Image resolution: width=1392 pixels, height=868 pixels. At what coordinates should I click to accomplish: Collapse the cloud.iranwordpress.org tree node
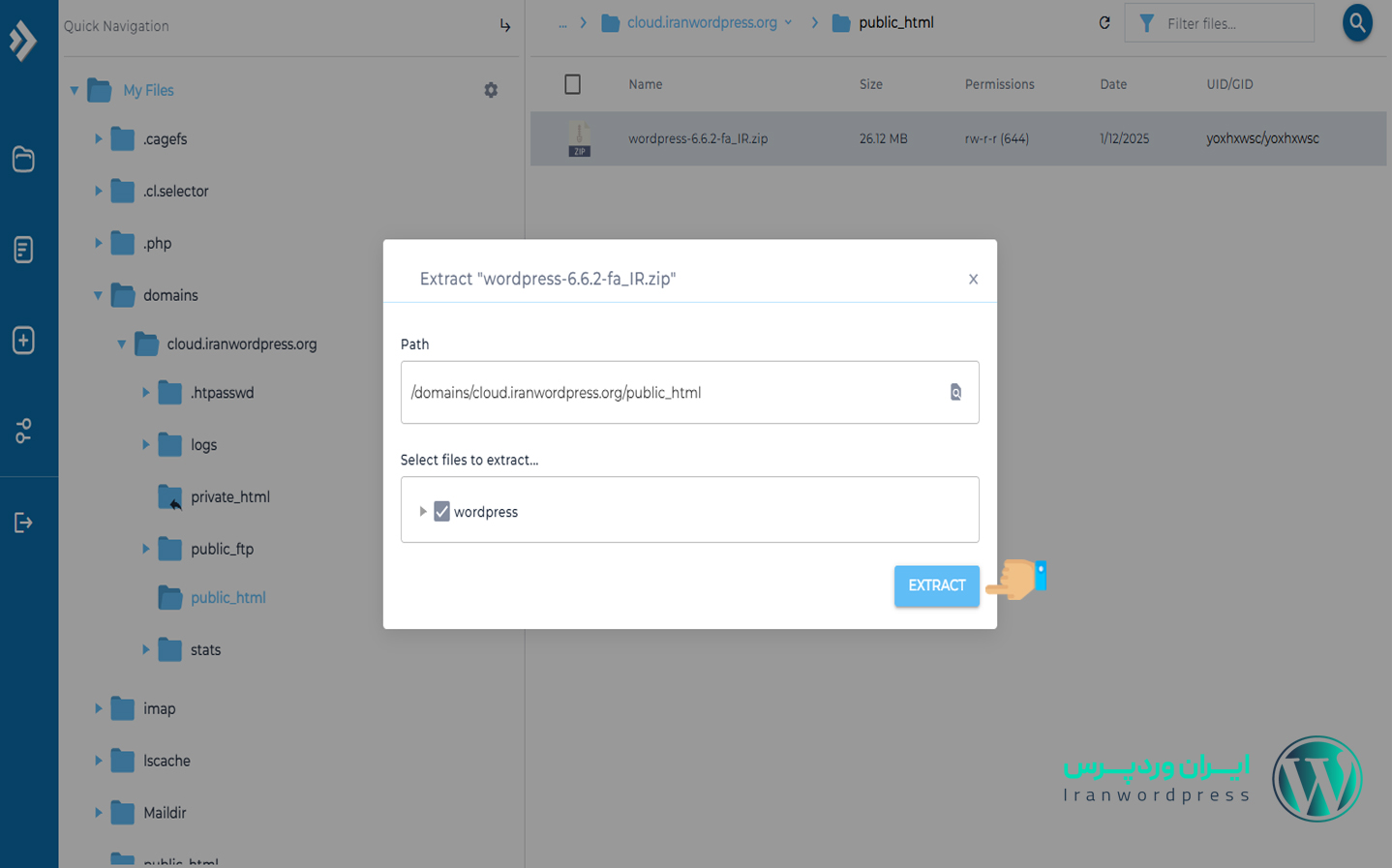coord(122,344)
